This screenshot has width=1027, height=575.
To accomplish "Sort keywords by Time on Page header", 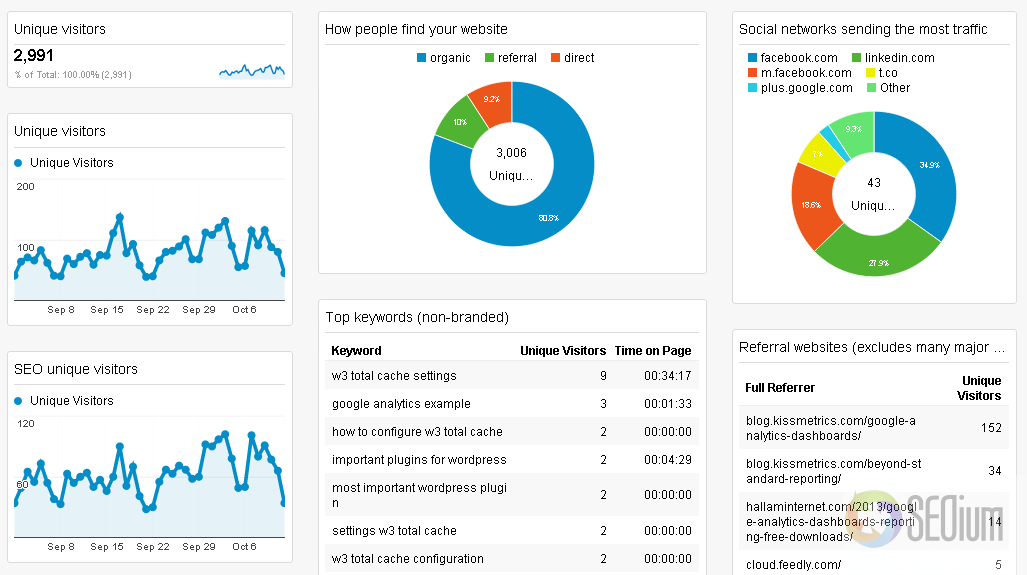I will (652, 350).
